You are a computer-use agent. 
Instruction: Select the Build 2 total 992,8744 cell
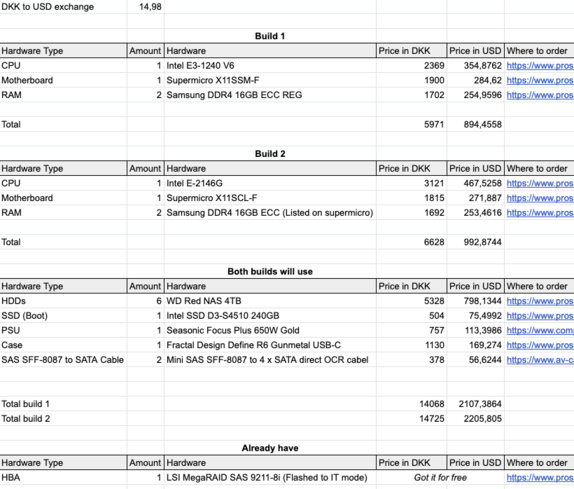pyautogui.click(x=476, y=242)
